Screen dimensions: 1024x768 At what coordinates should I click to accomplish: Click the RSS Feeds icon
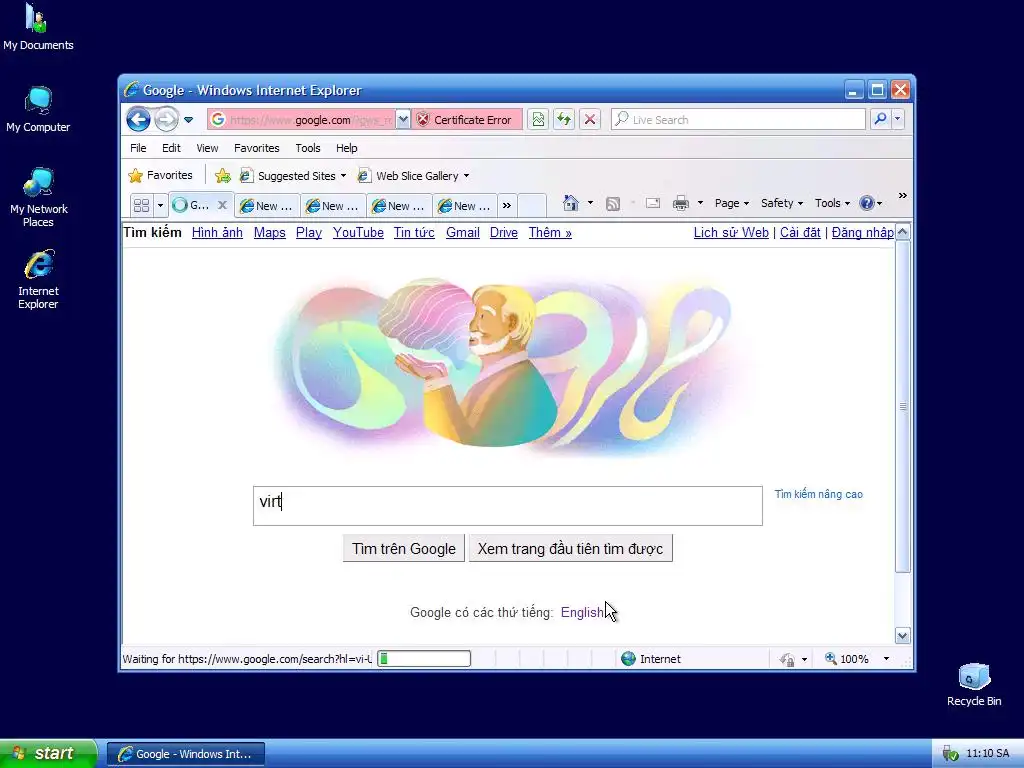point(613,204)
